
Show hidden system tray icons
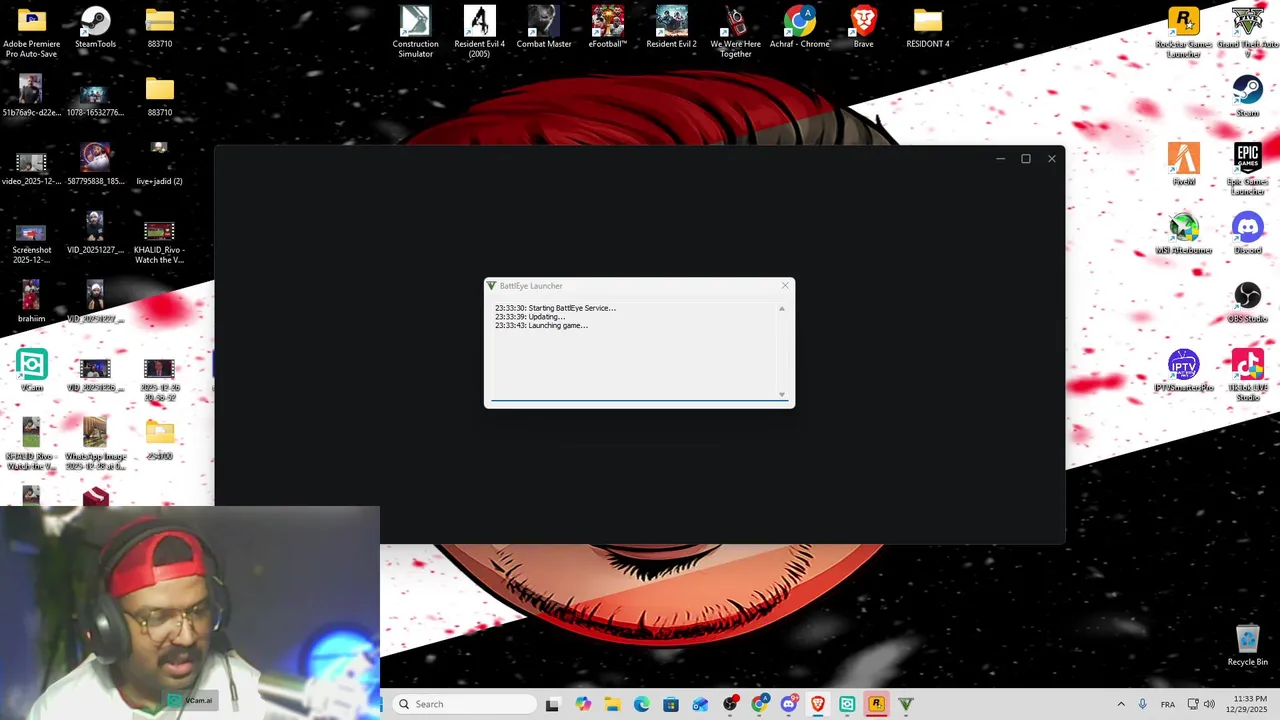[1120, 704]
